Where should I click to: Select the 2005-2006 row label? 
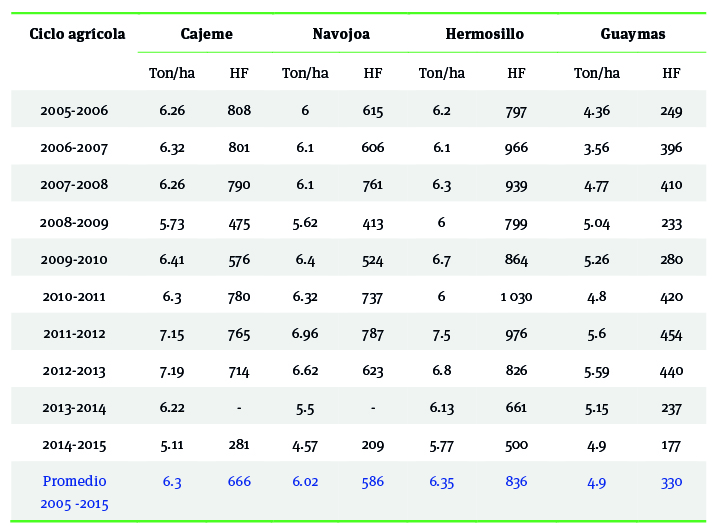tap(75, 110)
